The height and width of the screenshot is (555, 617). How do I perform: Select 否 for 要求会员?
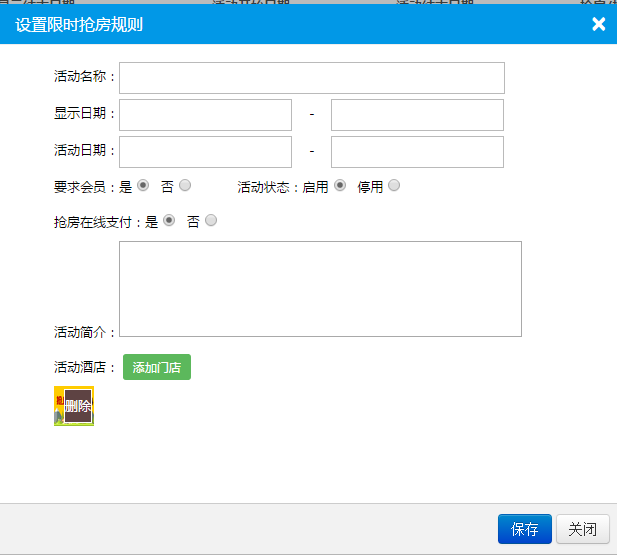(x=185, y=185)
